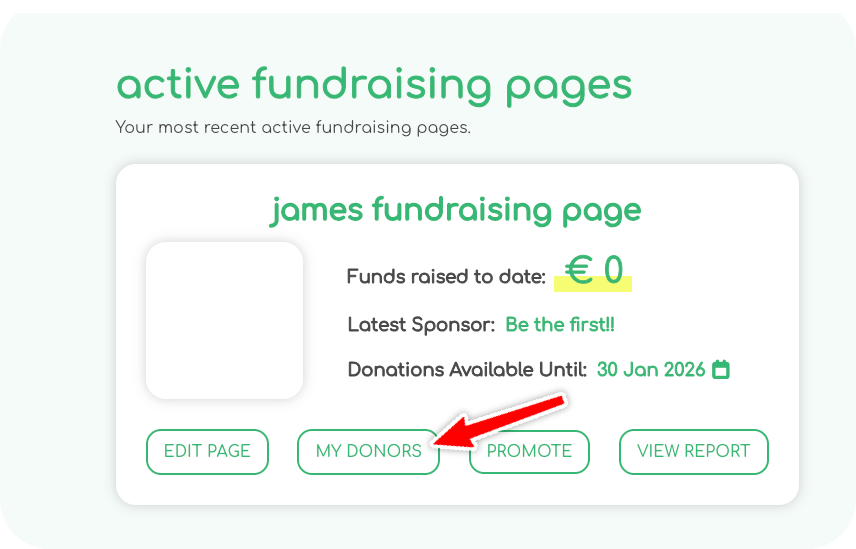Open the Edit Page button
Viewport: 856px width, 549px height.
point(207,451)
